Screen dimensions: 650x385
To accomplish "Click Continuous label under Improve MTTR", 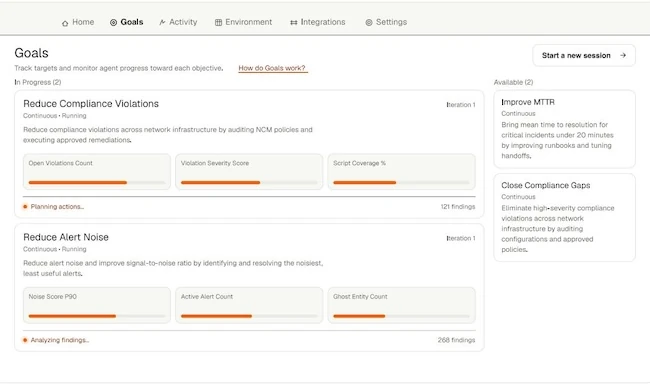I will (518, 114).
